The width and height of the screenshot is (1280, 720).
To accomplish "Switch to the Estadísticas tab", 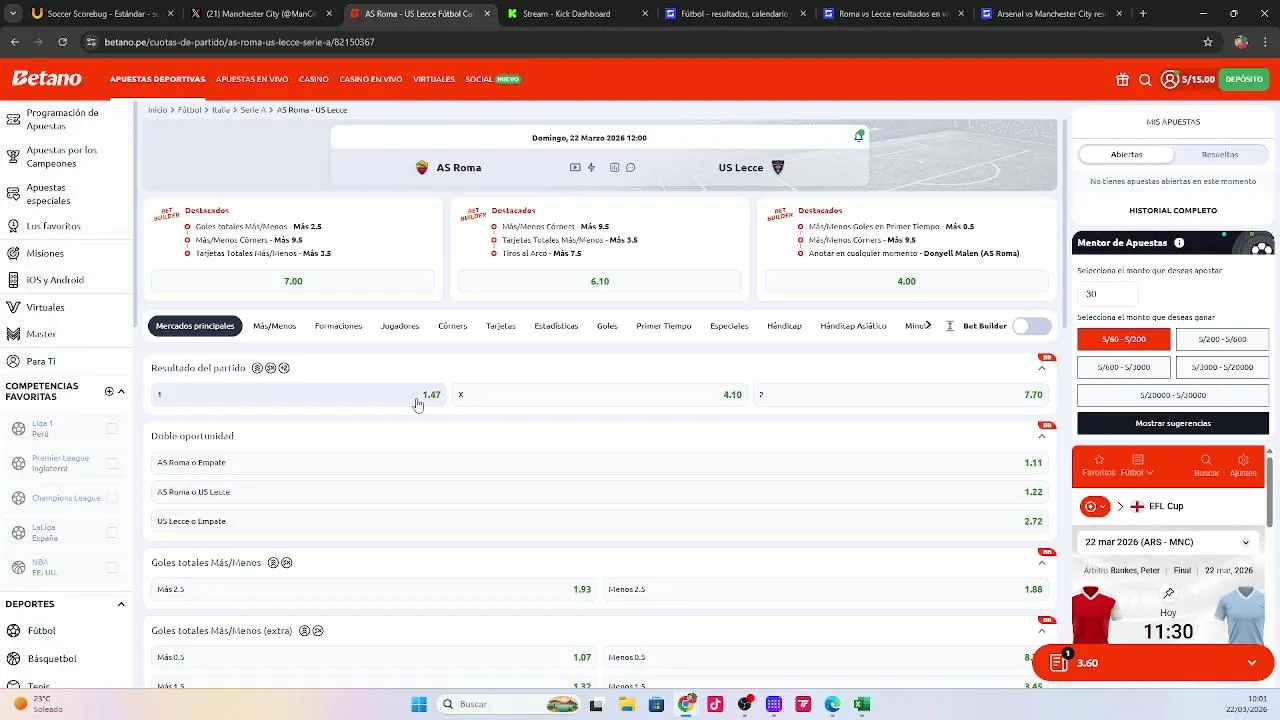I will tap(556, 326).
